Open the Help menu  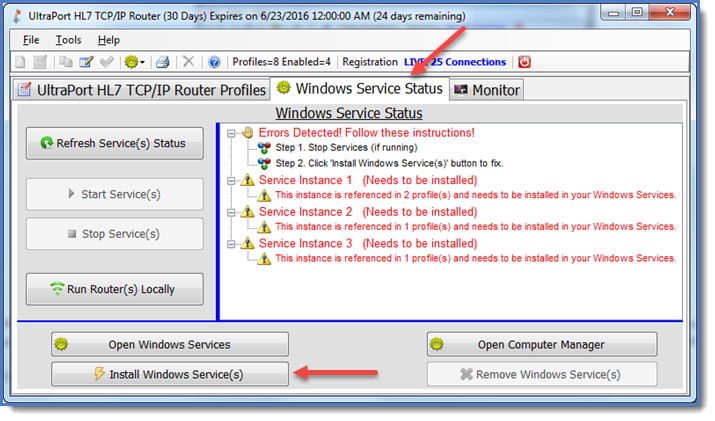pos(109,40)
